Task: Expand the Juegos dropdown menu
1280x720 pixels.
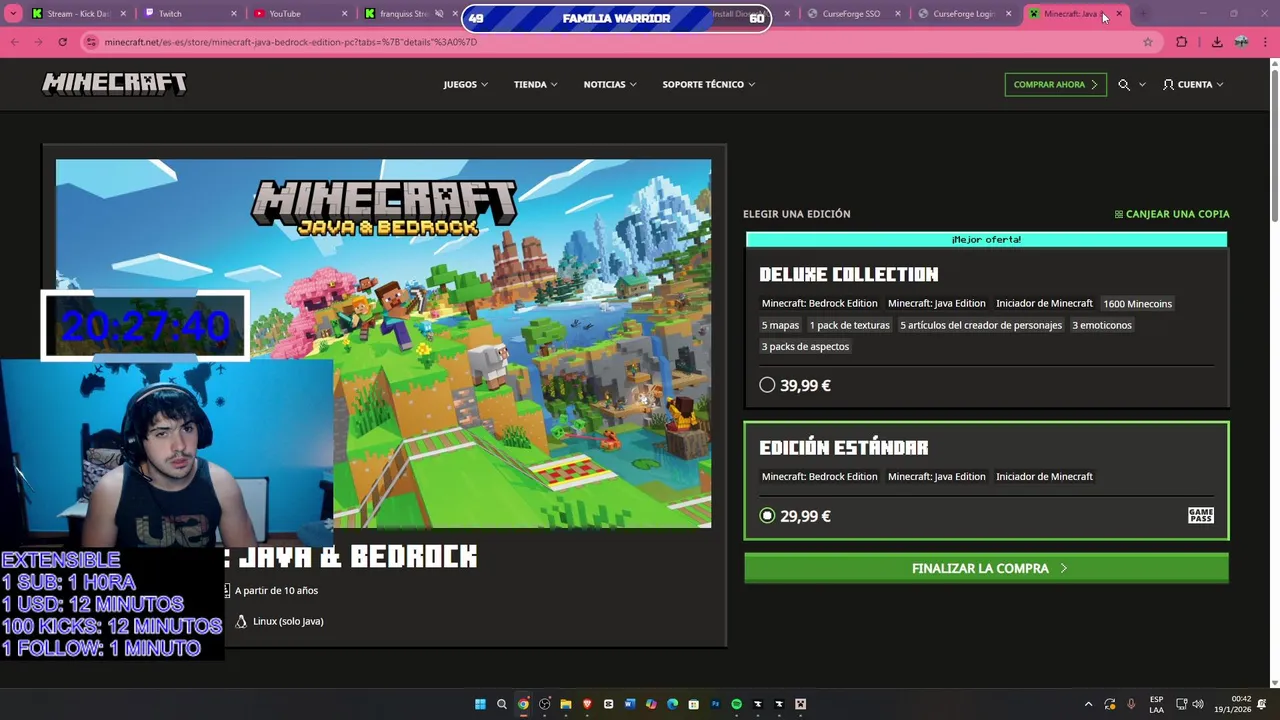Action: point(466,84)
